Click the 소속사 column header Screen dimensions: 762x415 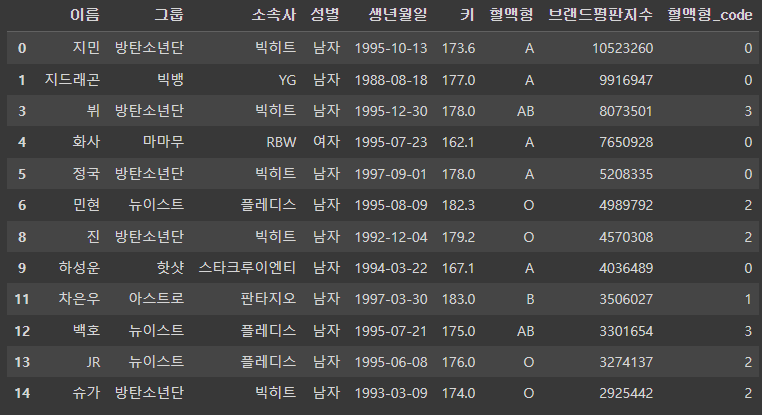274,15
